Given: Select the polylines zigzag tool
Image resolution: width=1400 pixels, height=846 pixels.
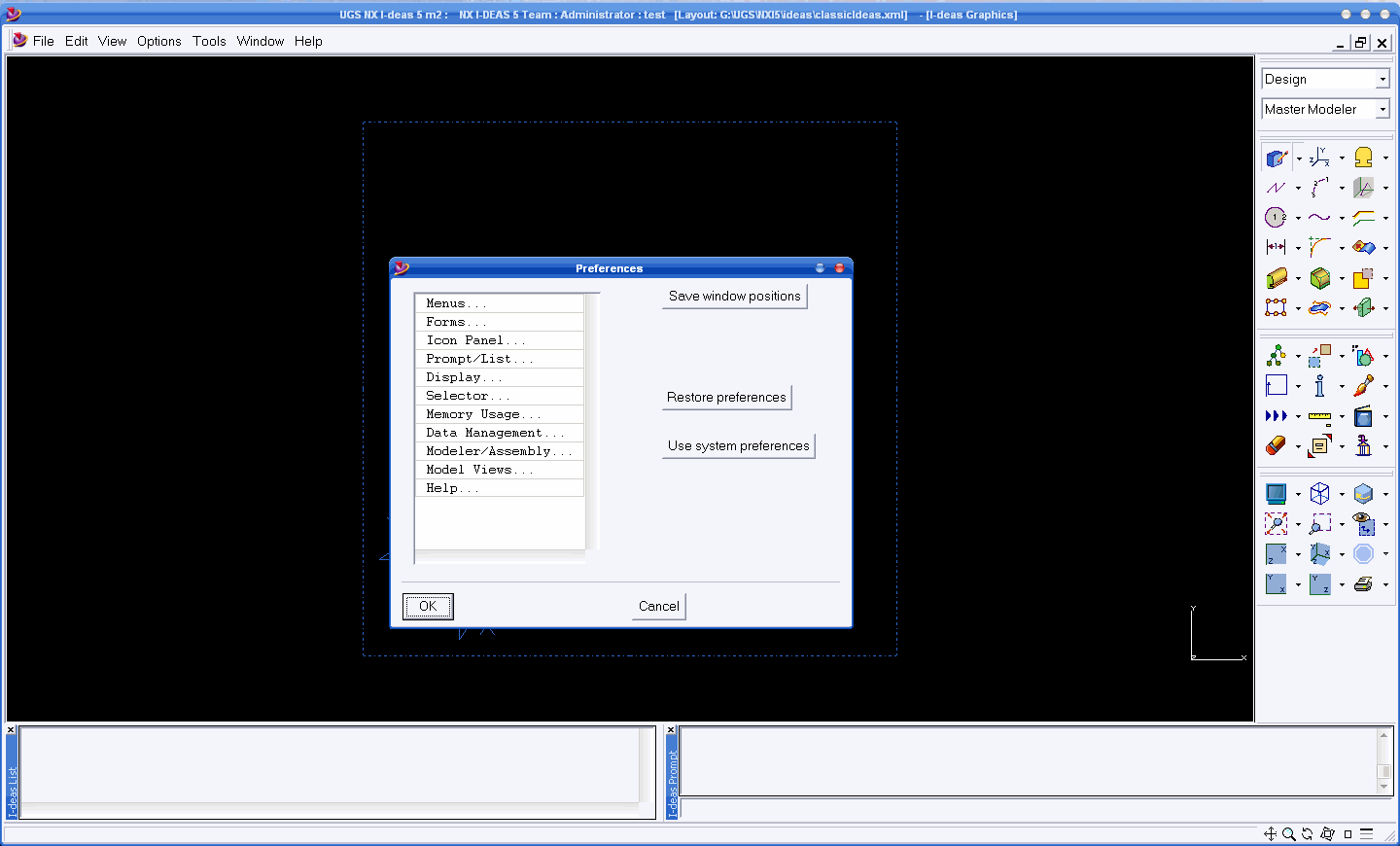Looking at the screenshot, I should [x=1277, y=188].
